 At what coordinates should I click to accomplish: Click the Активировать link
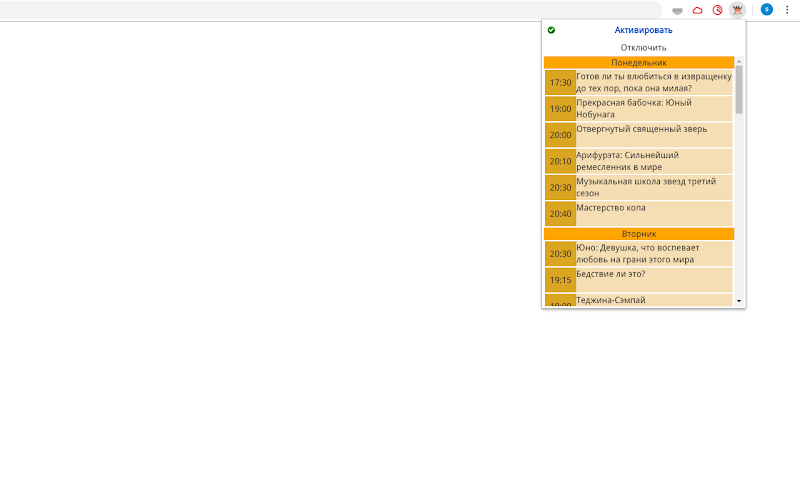(x=643, y=30)
